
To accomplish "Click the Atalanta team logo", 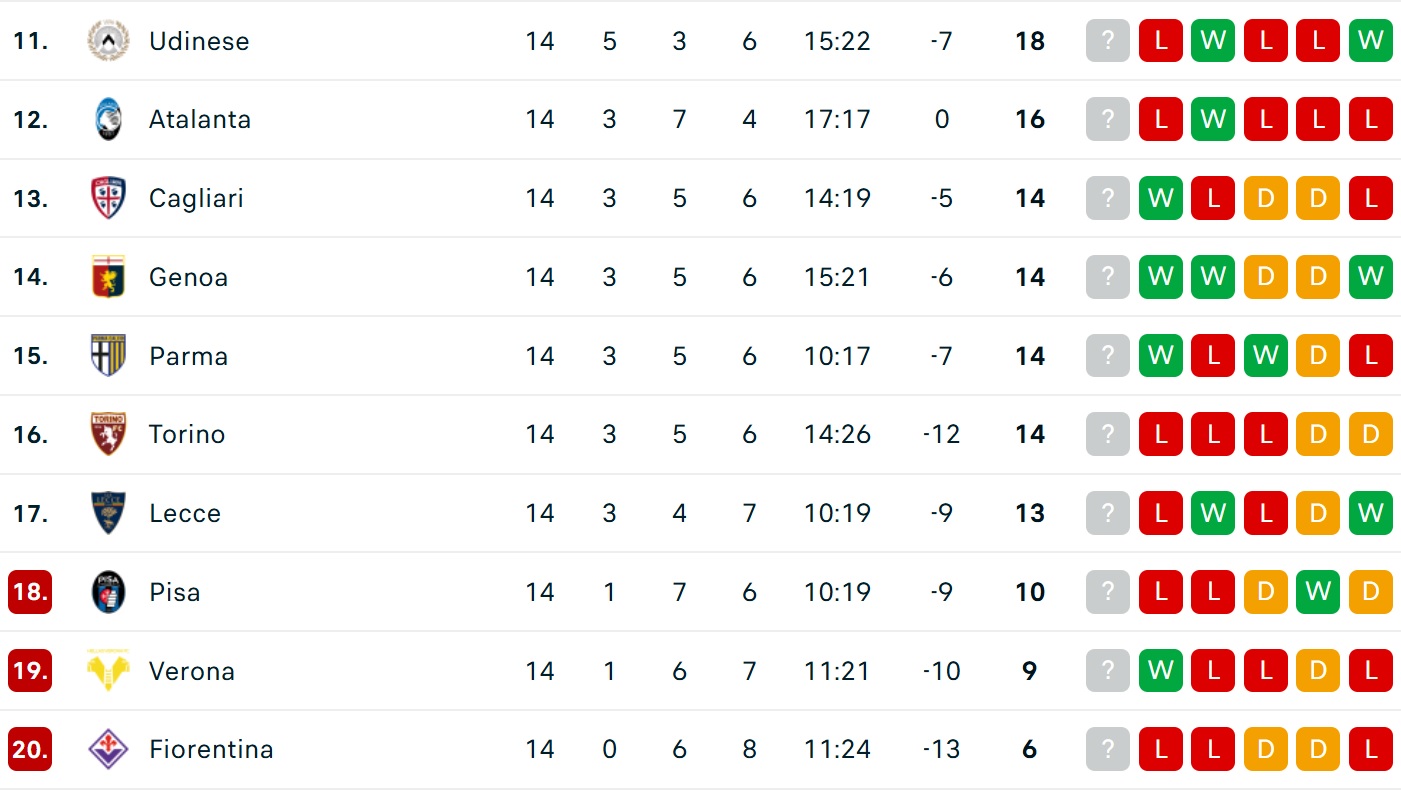I will pyautogui.click(x=107, y=120).
